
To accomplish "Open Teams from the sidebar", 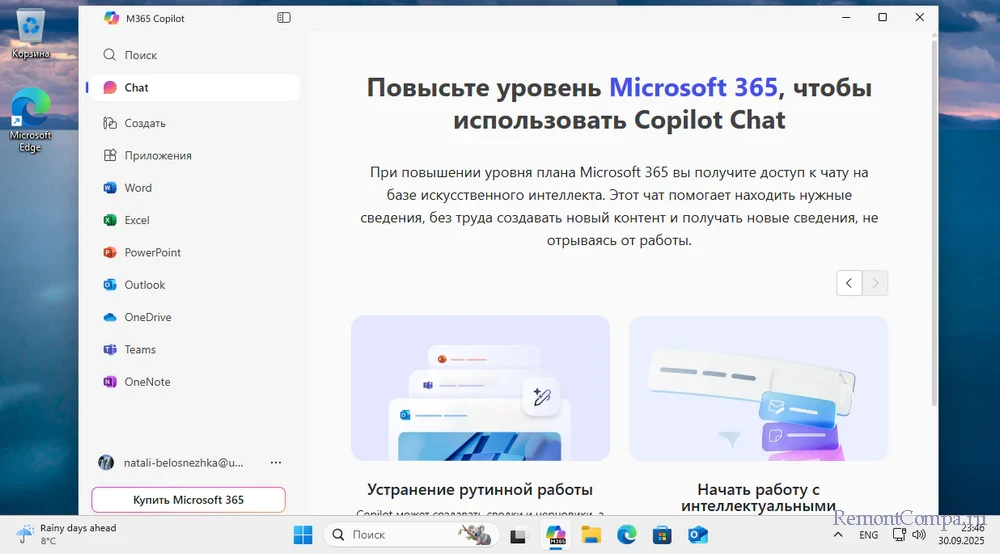I will pos(139,350).
